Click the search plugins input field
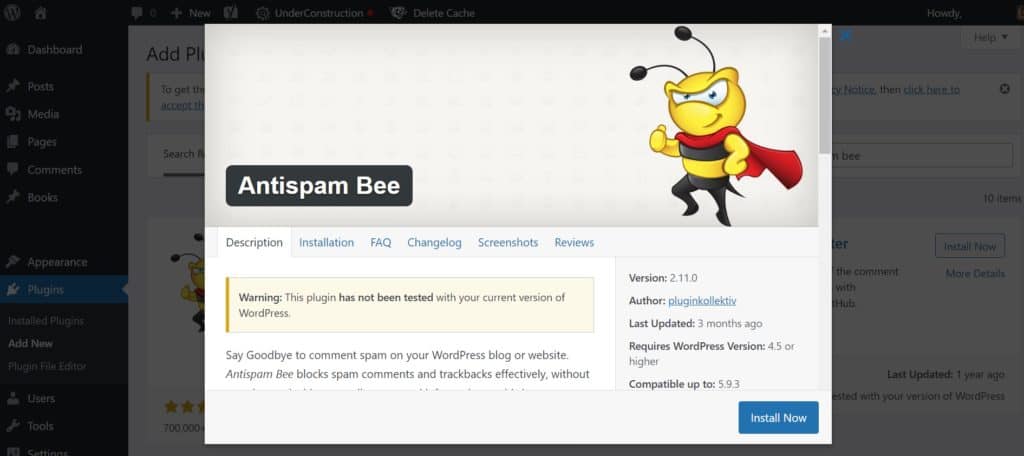Image resolution: width=1024 pixels, height=456 pixels. click(x=922, y=155)
